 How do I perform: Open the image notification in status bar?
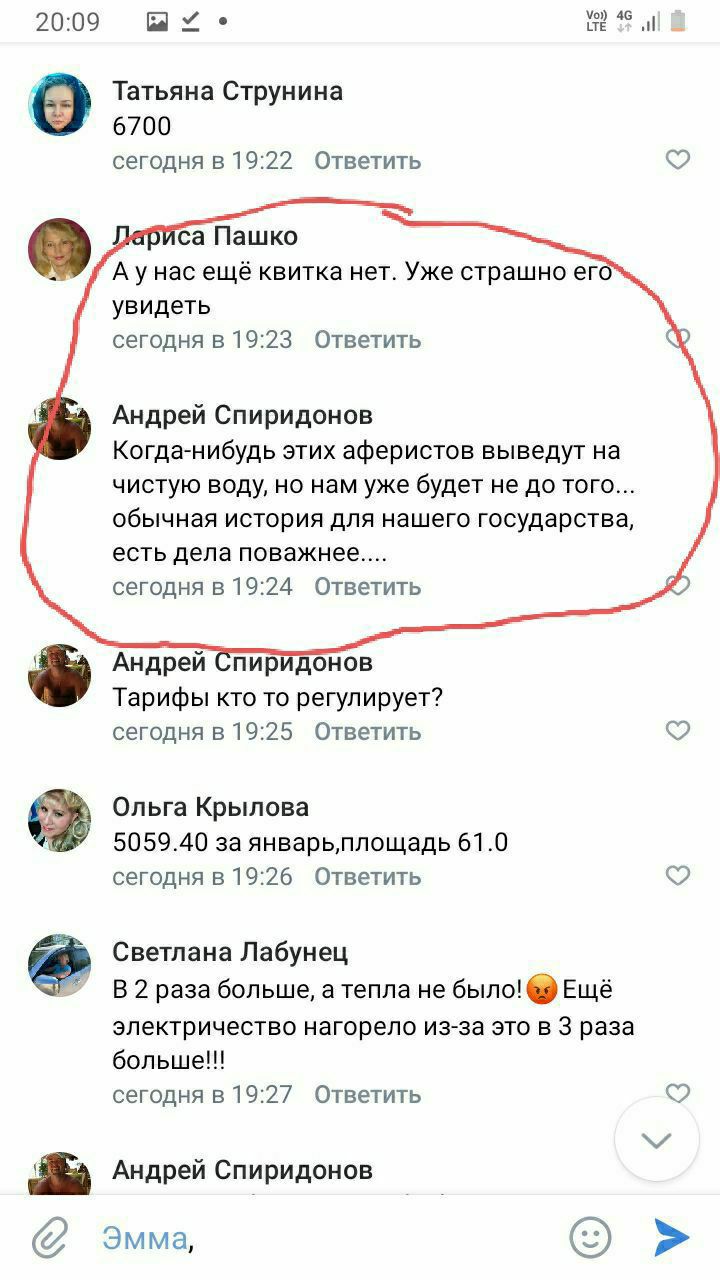pyautogui.click(x=157, y=21)
